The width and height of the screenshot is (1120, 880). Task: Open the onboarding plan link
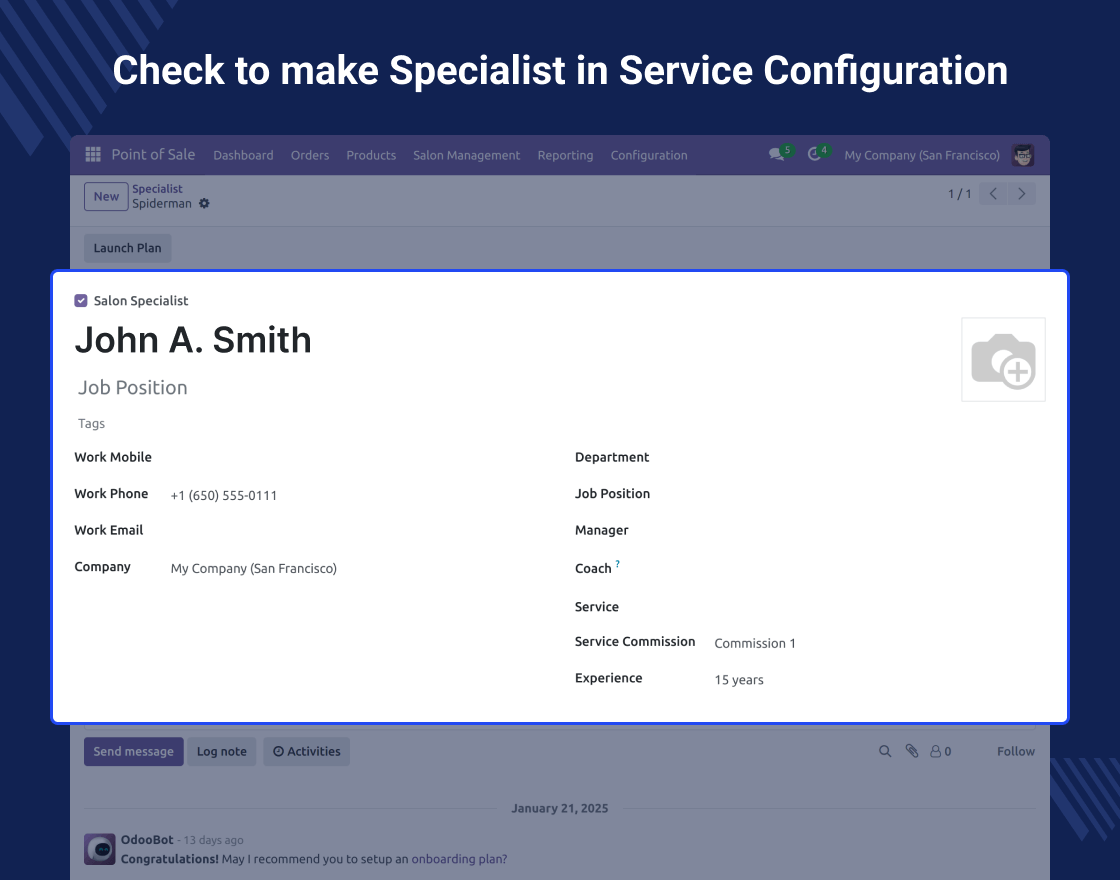point(459,859)
